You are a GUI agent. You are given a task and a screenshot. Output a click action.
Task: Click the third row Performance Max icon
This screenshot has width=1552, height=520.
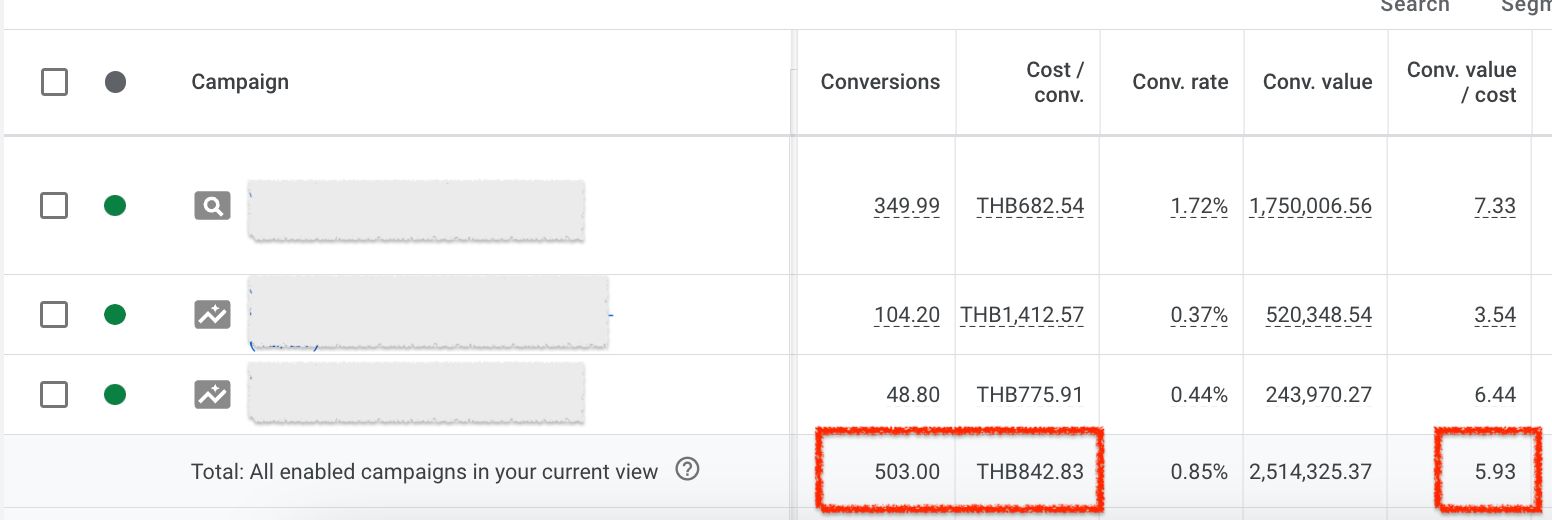(x=212, y=395)
